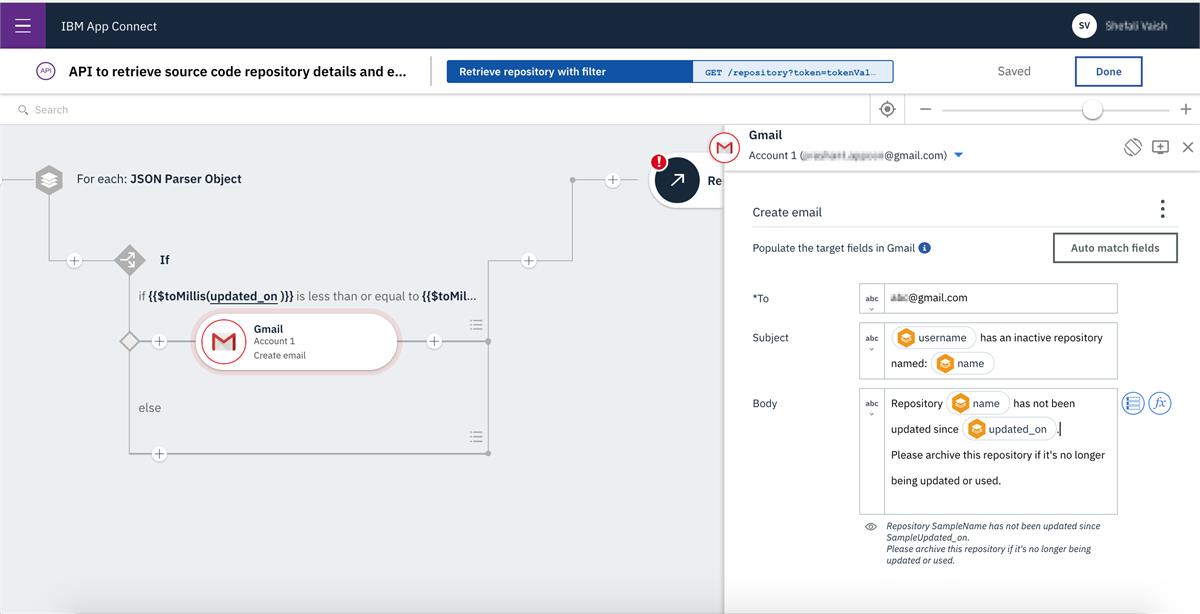Viewport: 1200px width, 614px height.
Task: Click the Done button
Action: 1108,71
